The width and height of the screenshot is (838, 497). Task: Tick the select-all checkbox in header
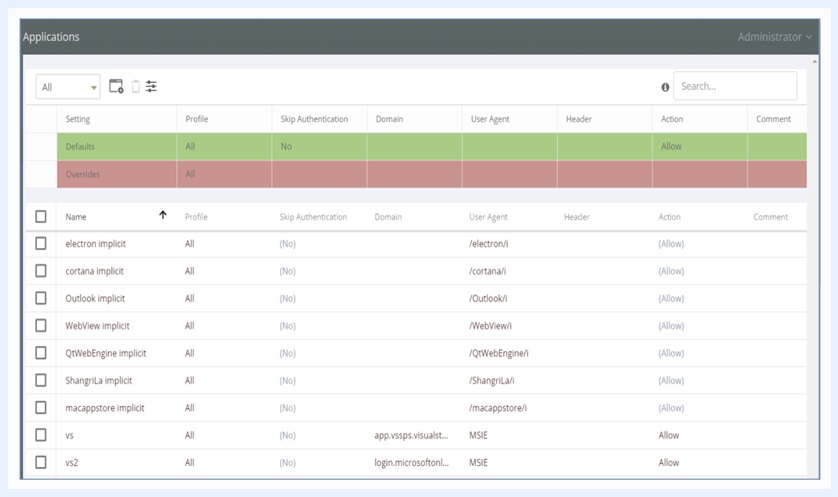pyautogui.click(x=41, y=216)
